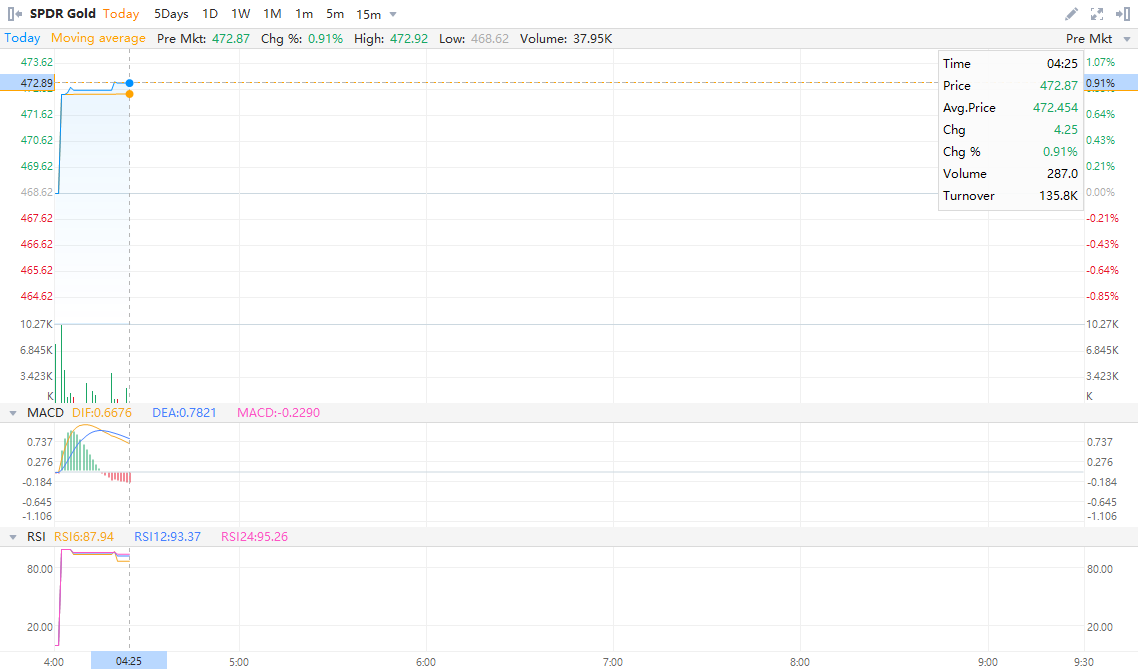The width and height of the screenshot is (1138, 671).
Task: Switch chart to 15m interval
Action: tap(368, 14)
